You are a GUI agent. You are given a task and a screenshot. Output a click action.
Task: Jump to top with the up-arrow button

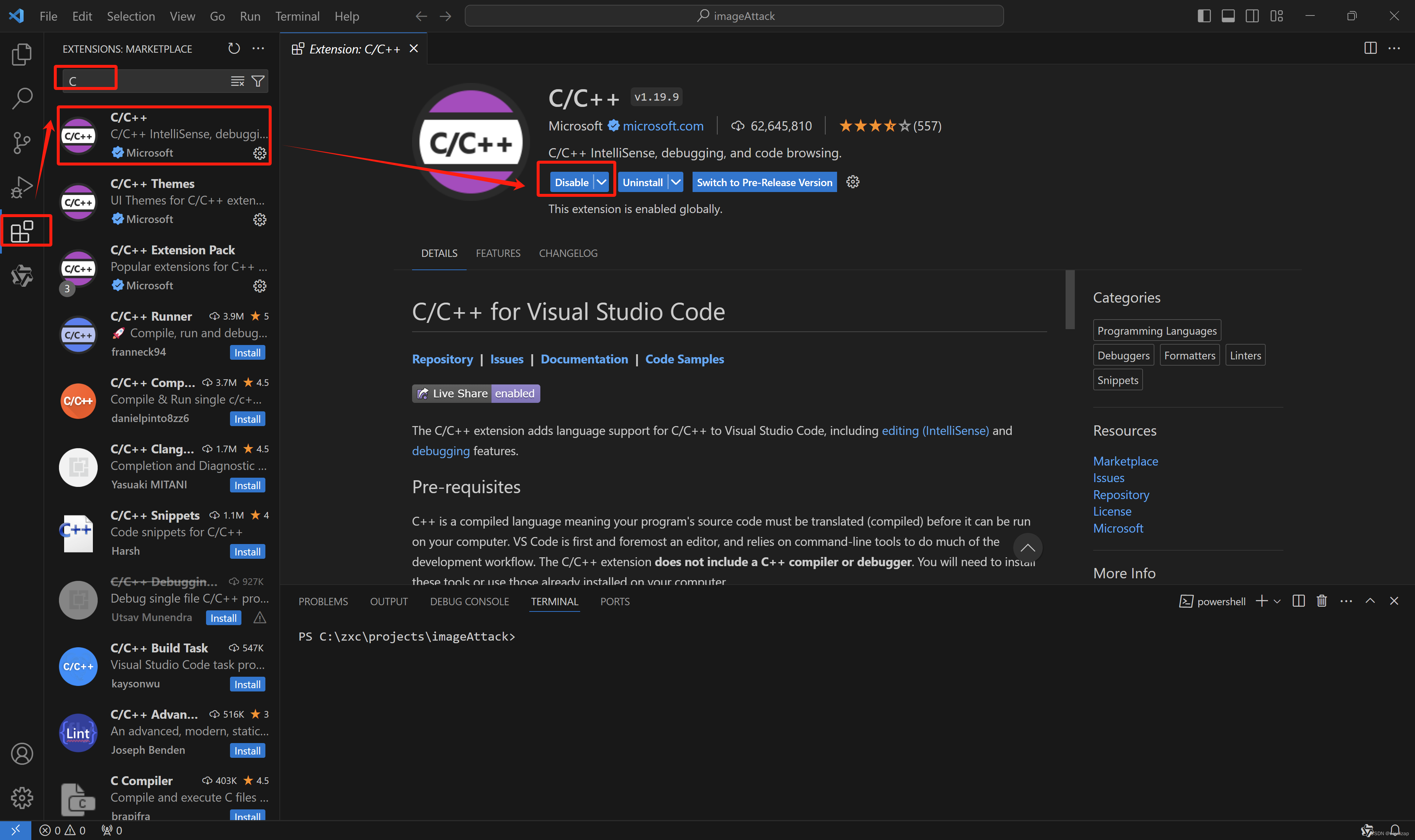[x=1027, y=547]
